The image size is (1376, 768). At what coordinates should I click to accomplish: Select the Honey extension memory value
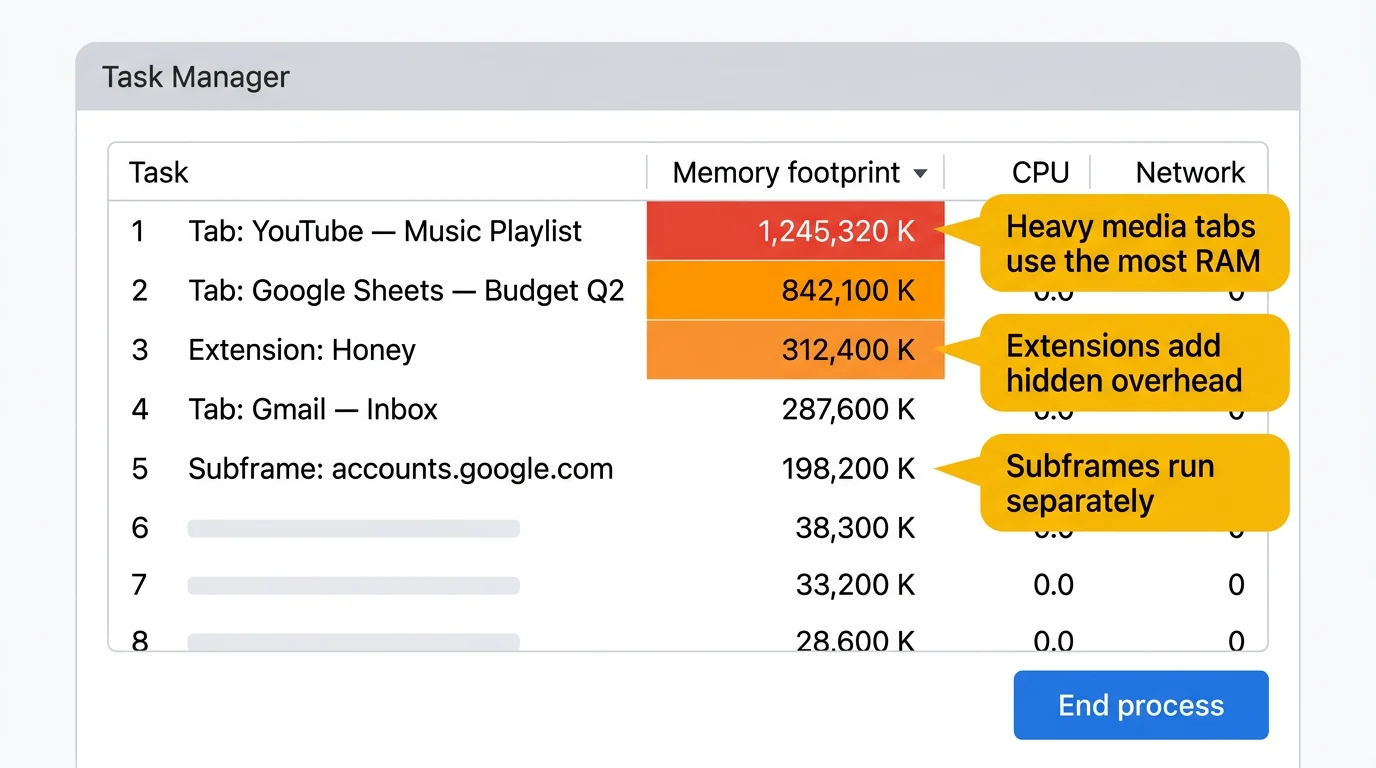pyautogui.click(x=848, y=350)
